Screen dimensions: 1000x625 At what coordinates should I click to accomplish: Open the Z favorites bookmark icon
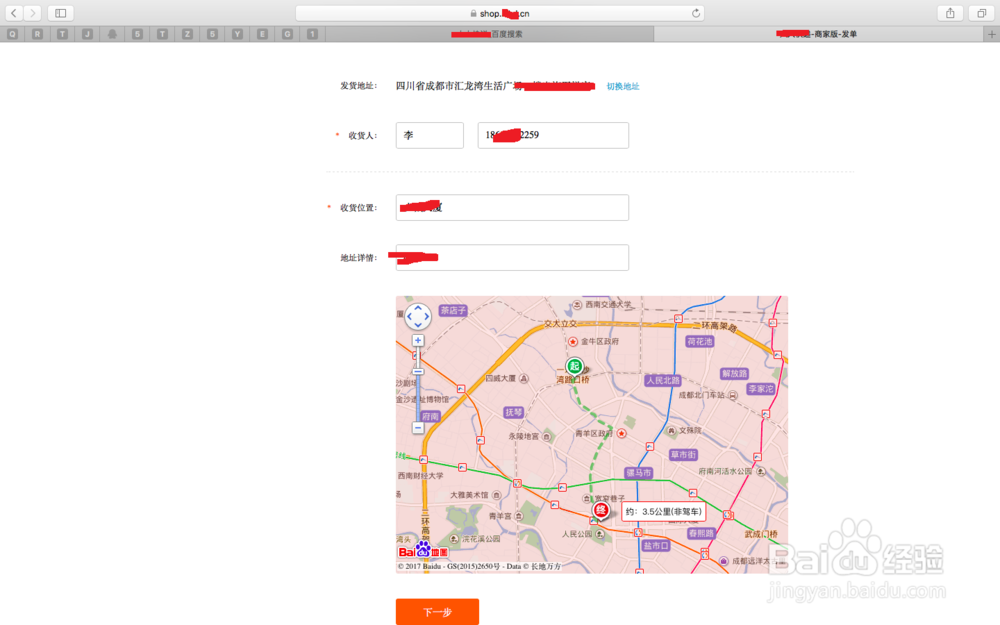(x=188, y=34)
